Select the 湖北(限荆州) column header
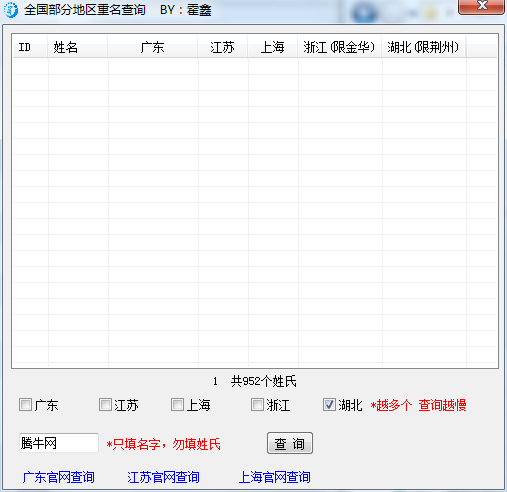Screen dimensions: 507x492 pos(423,47)
